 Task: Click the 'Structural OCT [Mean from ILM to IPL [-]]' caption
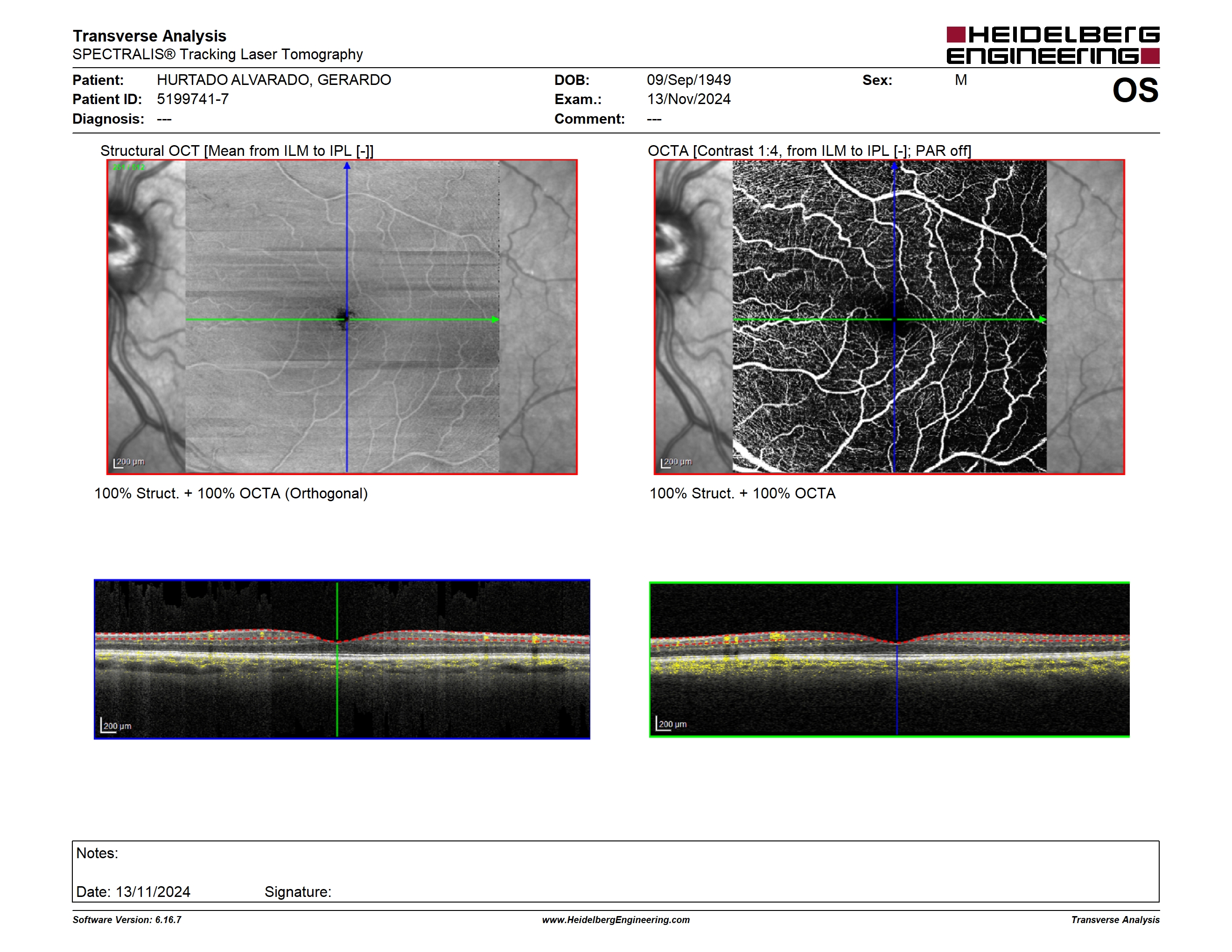pyautogui.click(x=237, y=151)
